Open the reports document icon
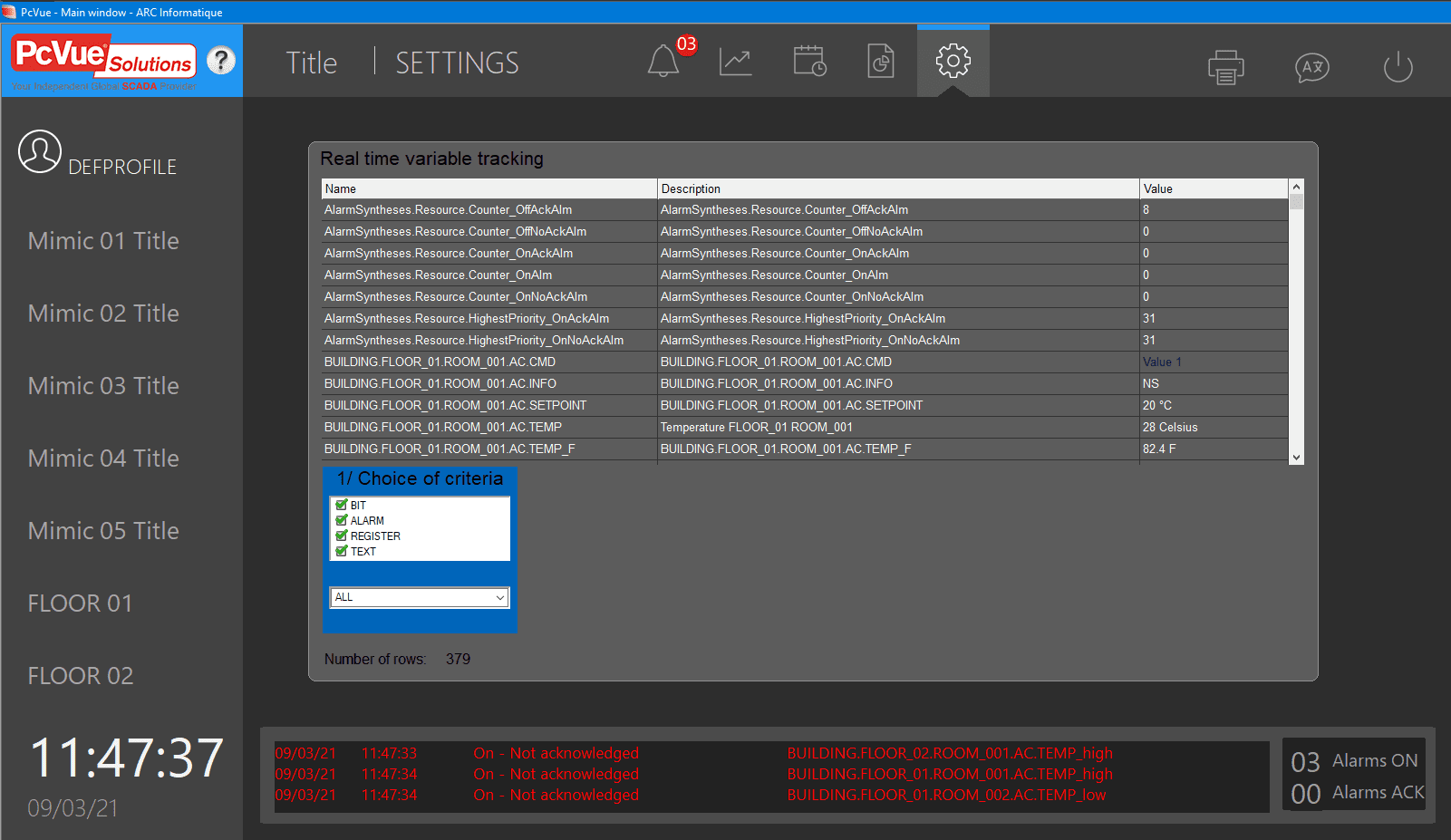1451x840 pixels. point(880,62)
